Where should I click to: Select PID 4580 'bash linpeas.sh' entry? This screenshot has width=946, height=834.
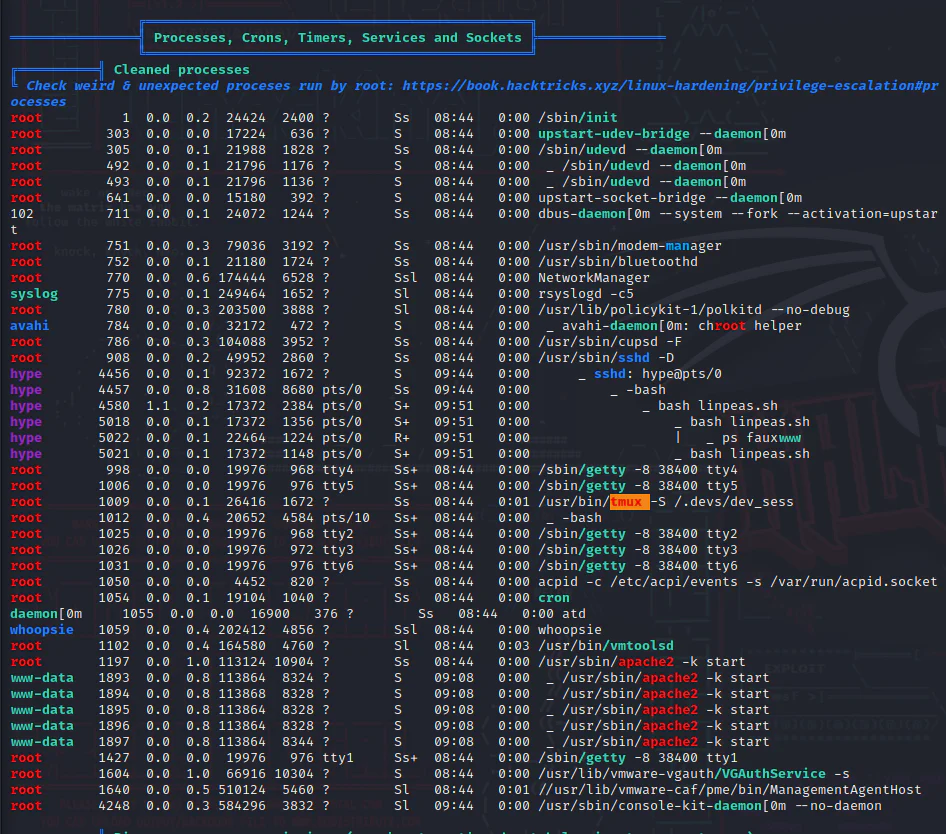717,406
